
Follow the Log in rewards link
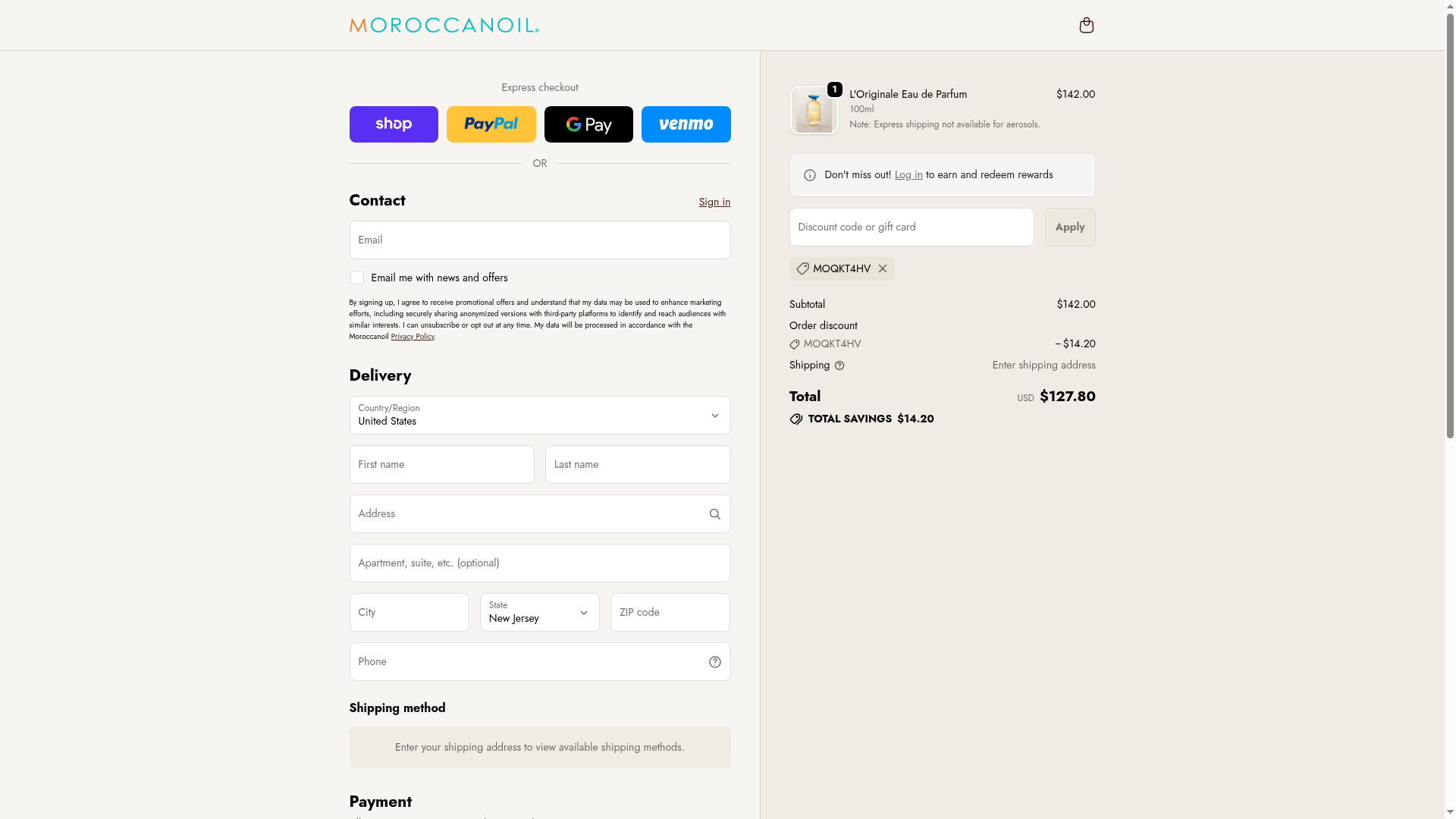coord(908,175)
